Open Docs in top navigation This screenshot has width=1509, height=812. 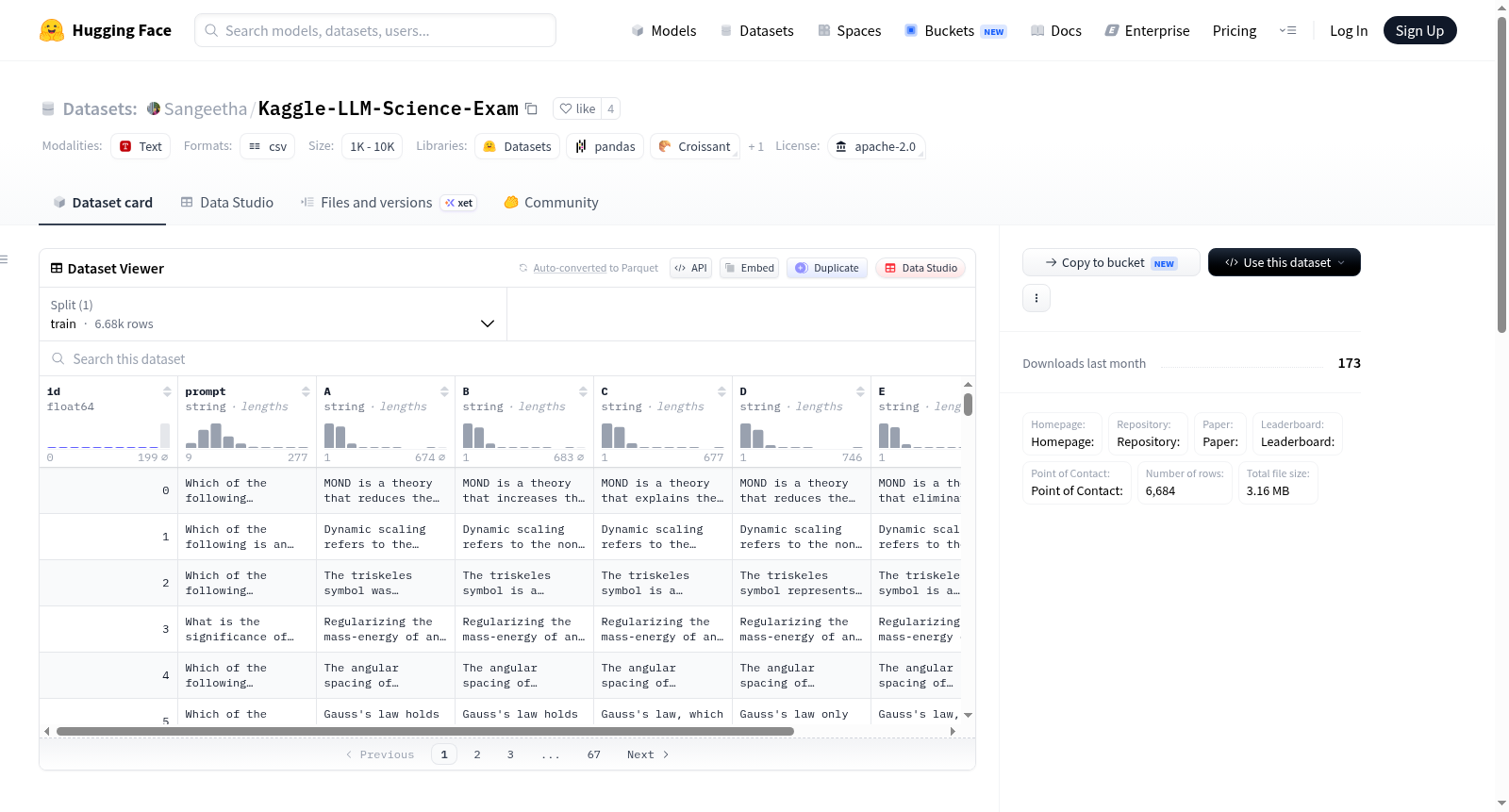(1056, 30)
